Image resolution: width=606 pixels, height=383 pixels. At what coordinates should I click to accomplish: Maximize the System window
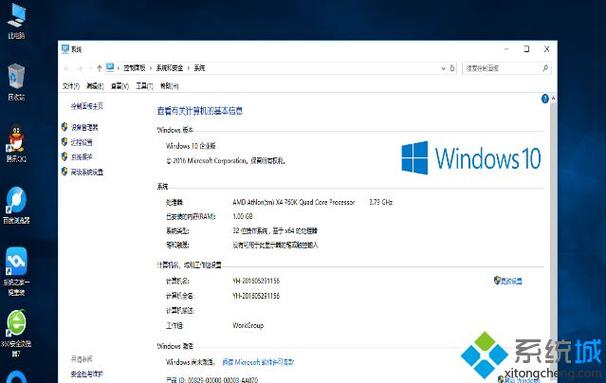[x=527, y=49]
